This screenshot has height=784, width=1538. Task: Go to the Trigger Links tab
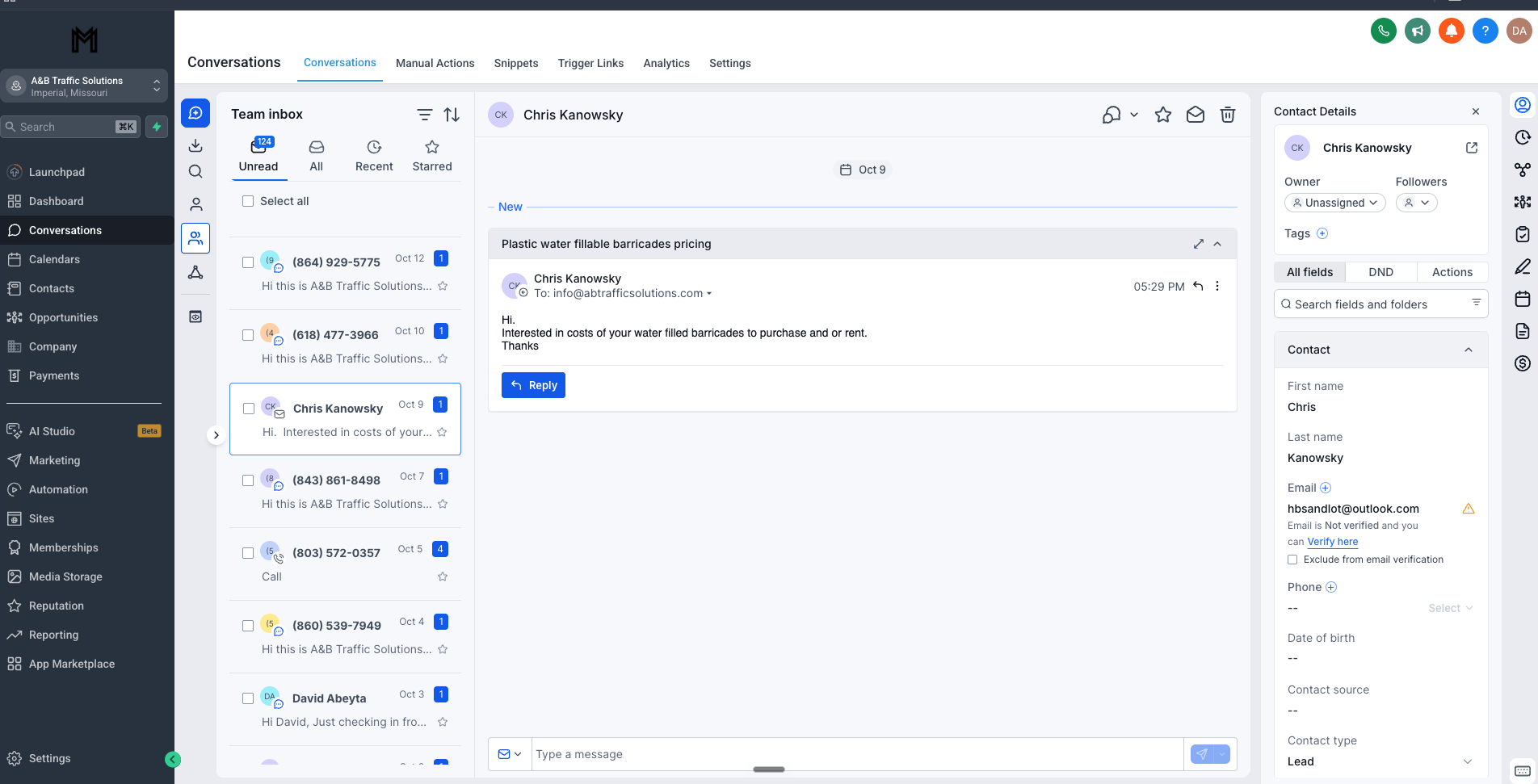(591, 63)
